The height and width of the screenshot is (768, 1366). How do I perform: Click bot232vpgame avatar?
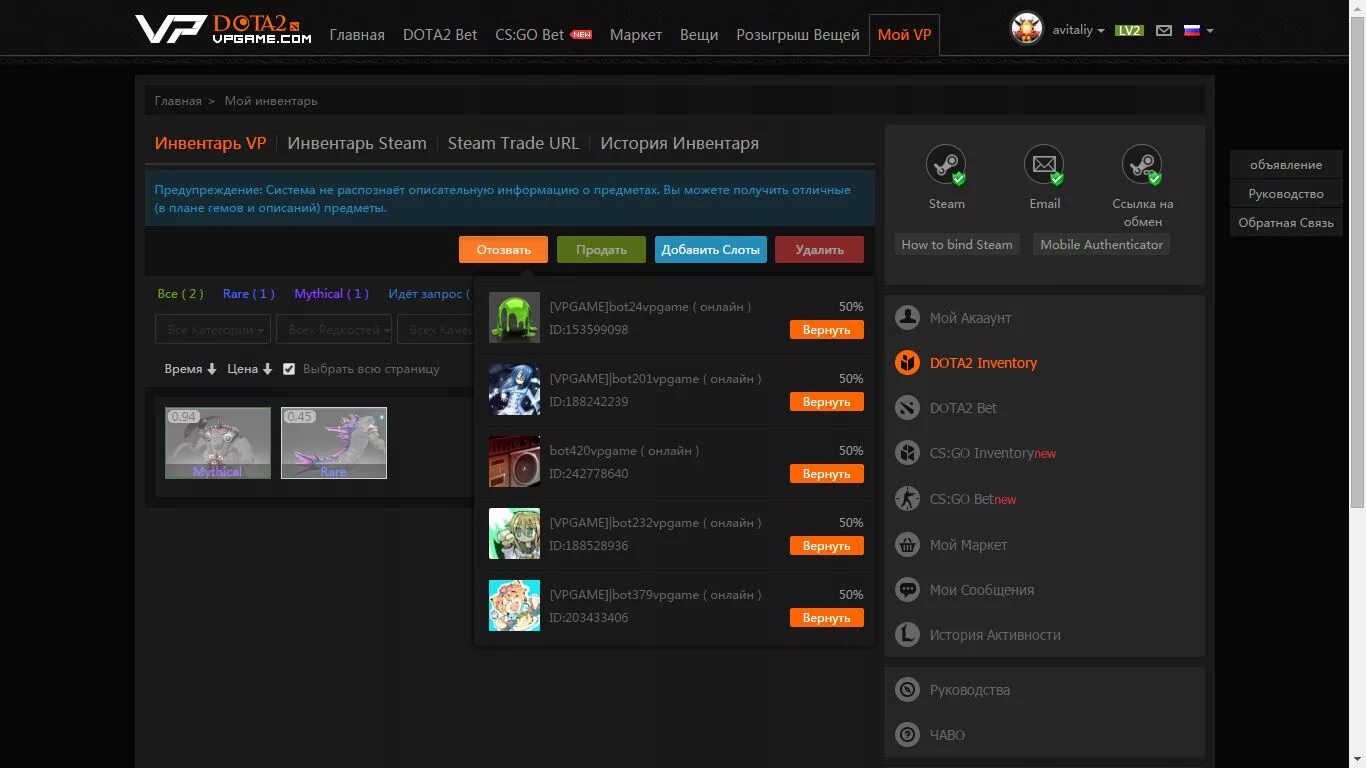514,534
